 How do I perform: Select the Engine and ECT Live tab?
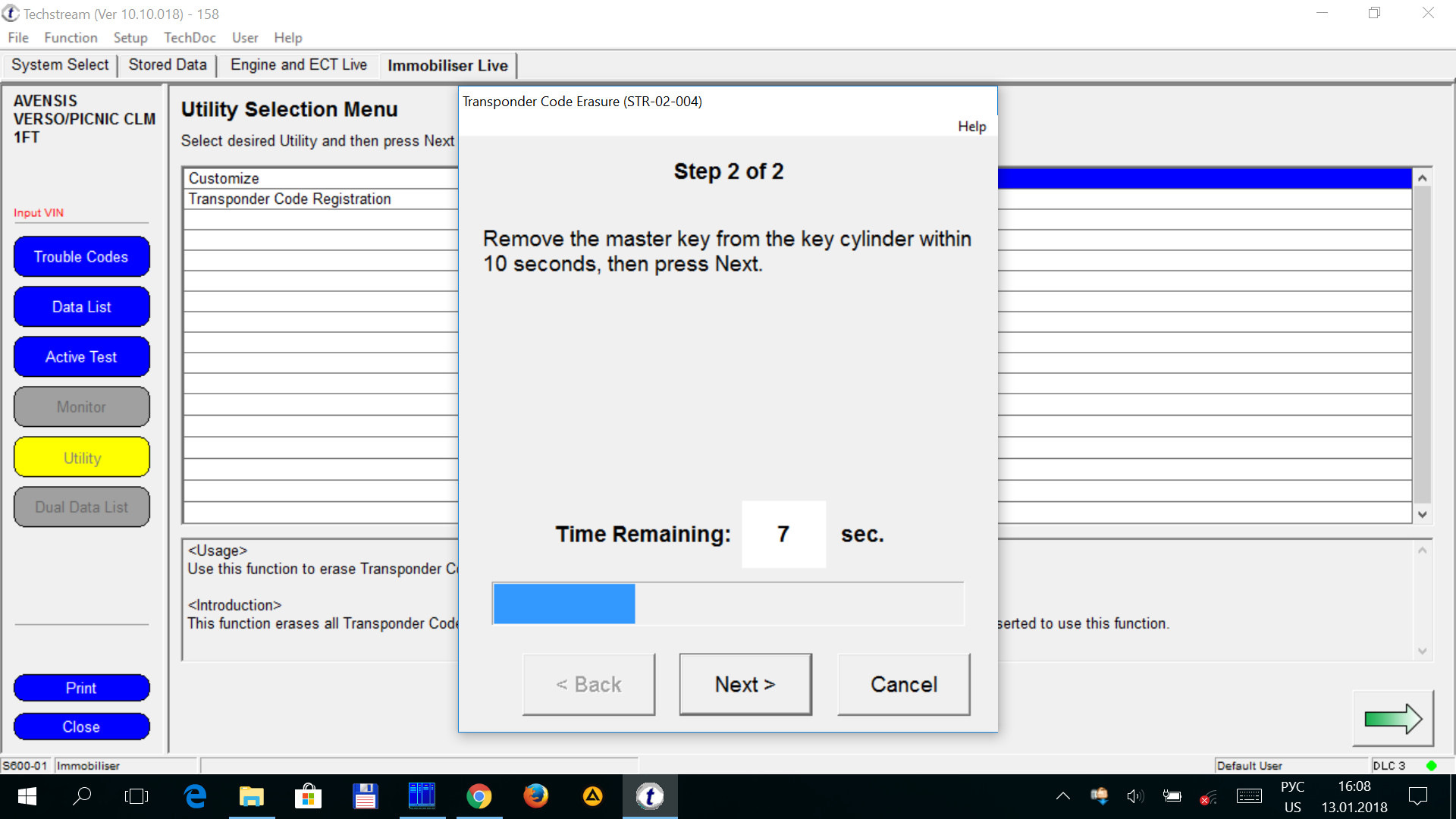coord(299,65)
